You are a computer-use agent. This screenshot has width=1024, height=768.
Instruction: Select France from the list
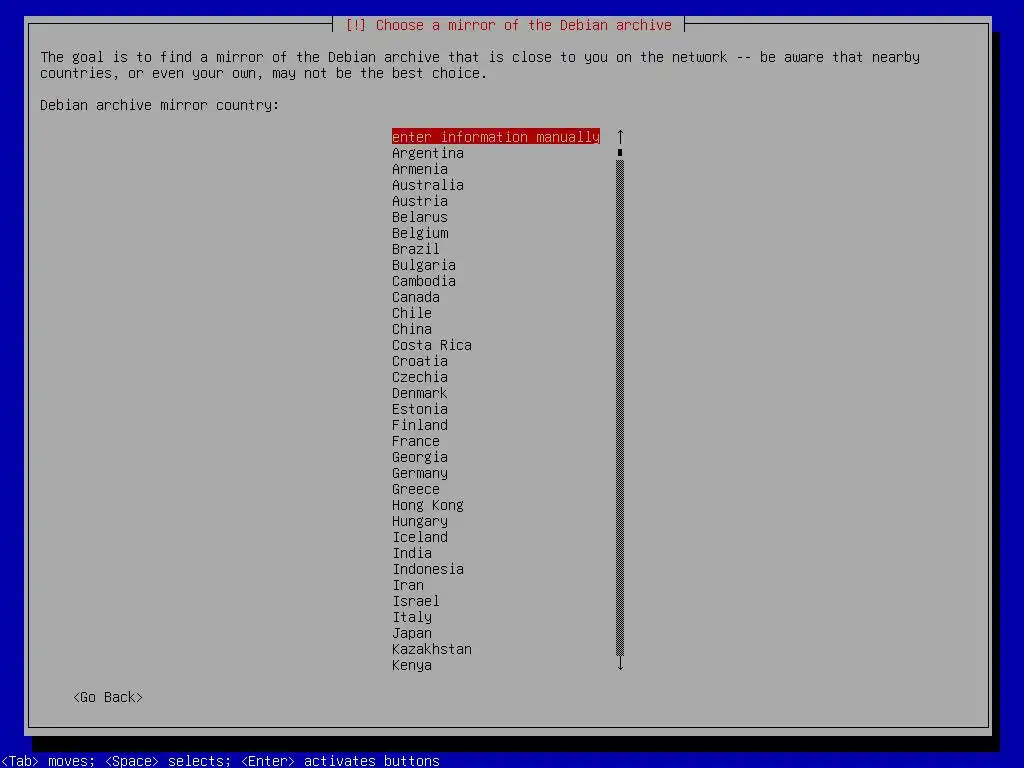[415, 441]
